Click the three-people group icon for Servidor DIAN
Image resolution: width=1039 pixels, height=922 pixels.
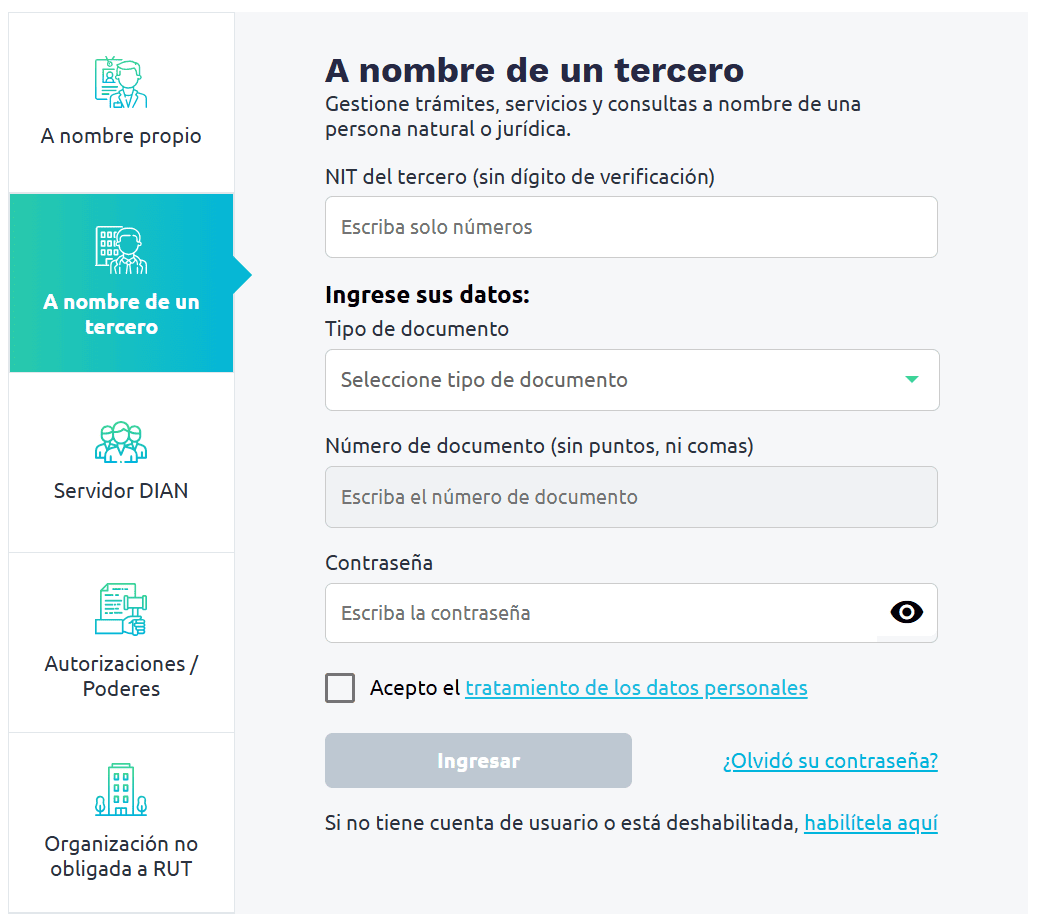pyautogui.click(x=121, y=441)
